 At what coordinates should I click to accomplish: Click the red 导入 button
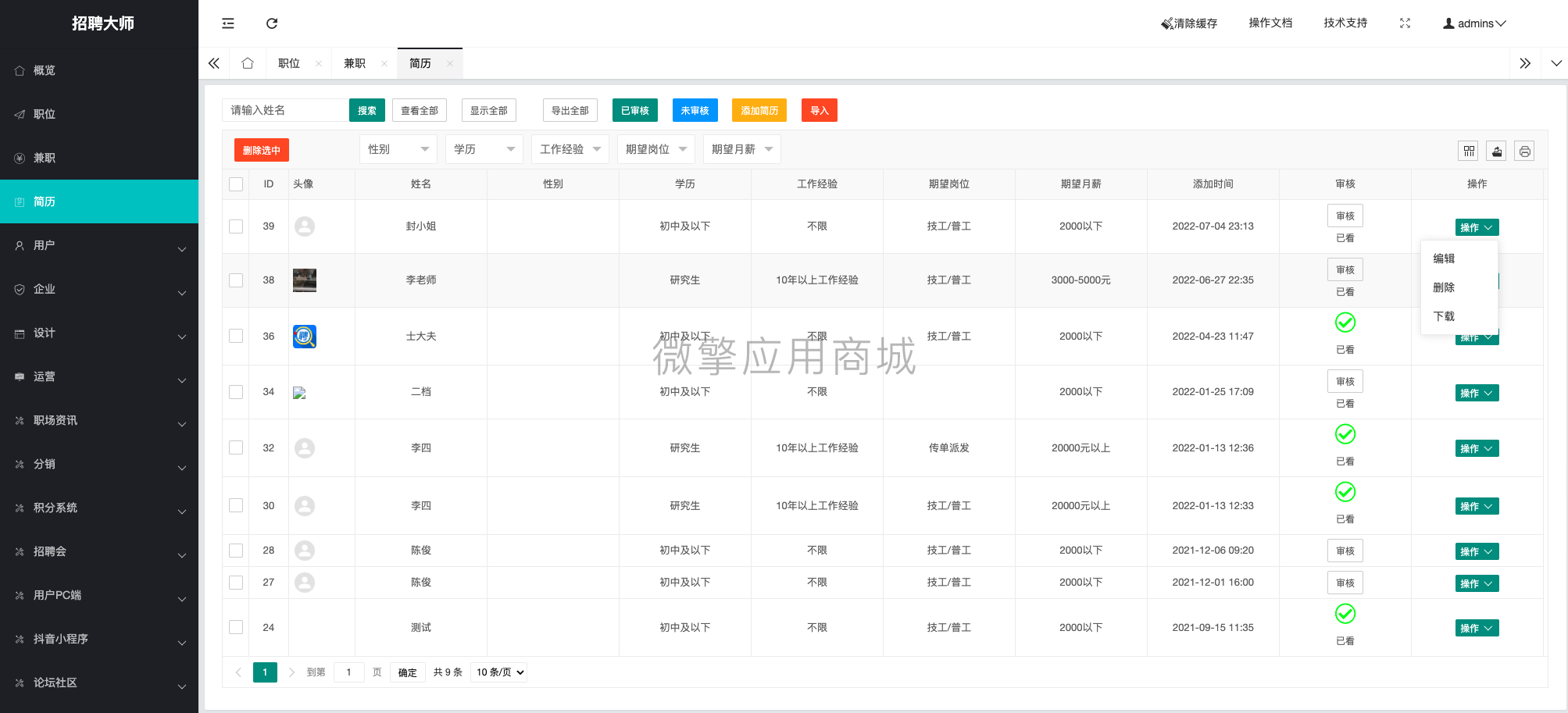819,110
